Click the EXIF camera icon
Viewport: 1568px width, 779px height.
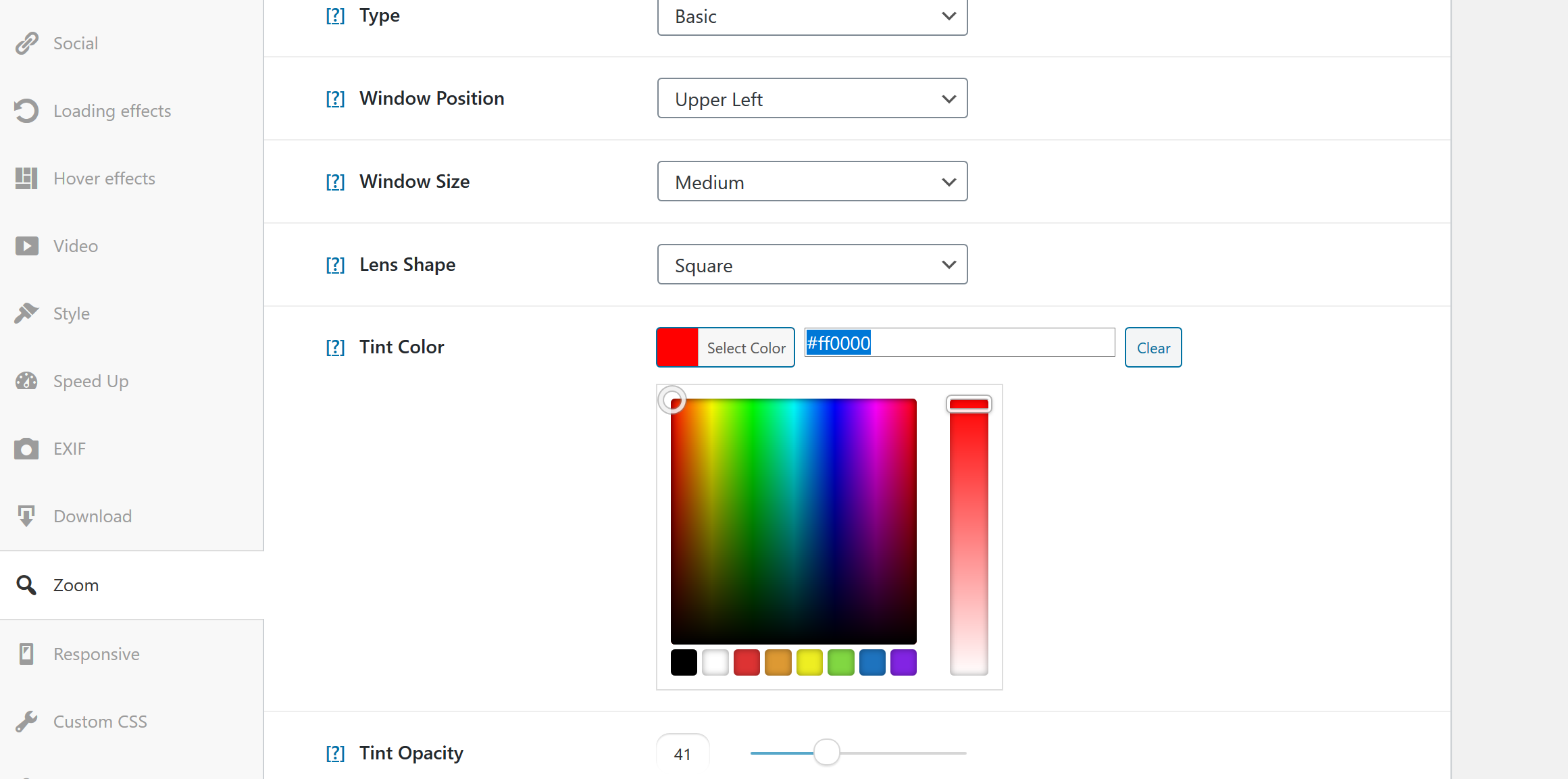click(26, 449)
